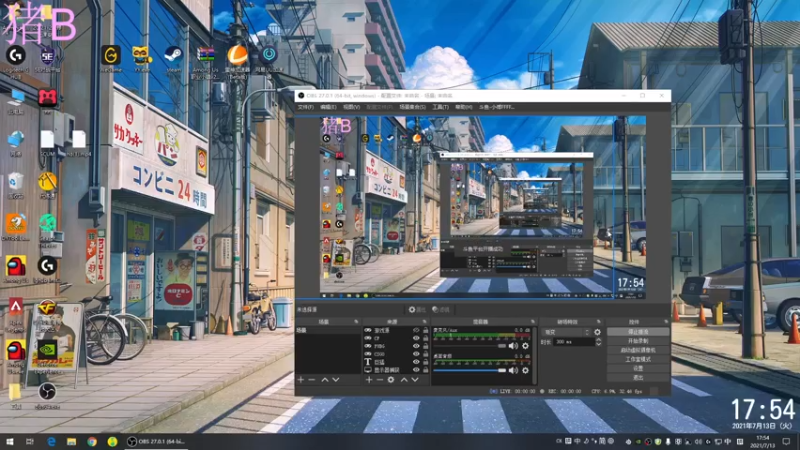Move selected scene up
800x450 pixels.
coord(324,380)
